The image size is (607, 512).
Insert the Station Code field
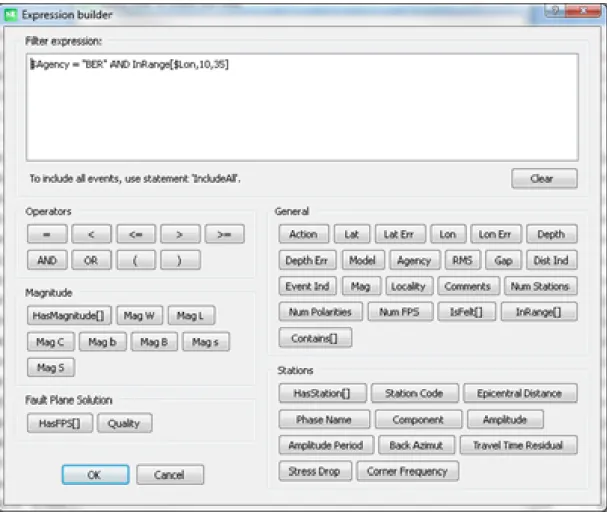coord(415,393)
